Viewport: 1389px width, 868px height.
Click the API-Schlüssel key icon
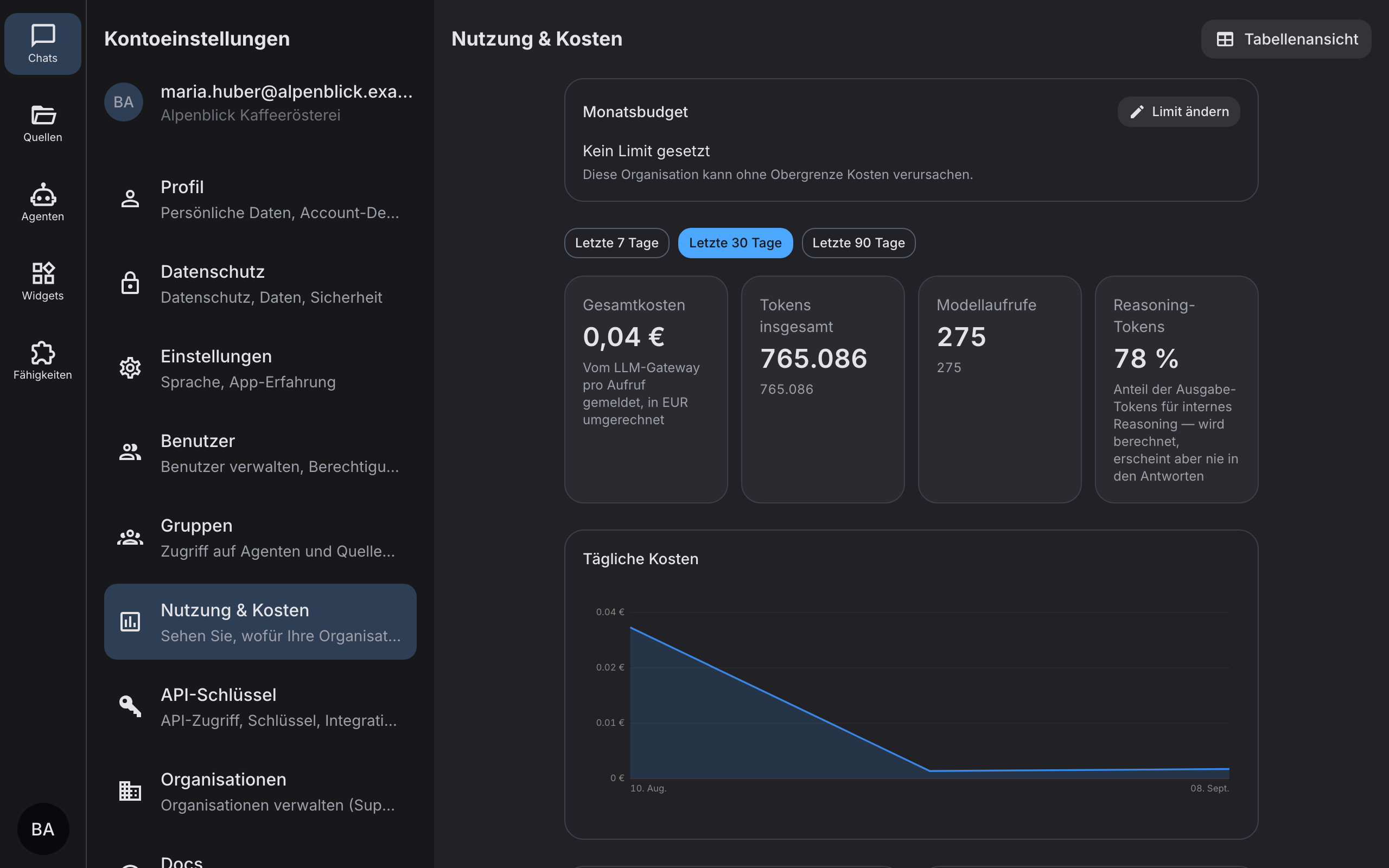pos(130,706)
